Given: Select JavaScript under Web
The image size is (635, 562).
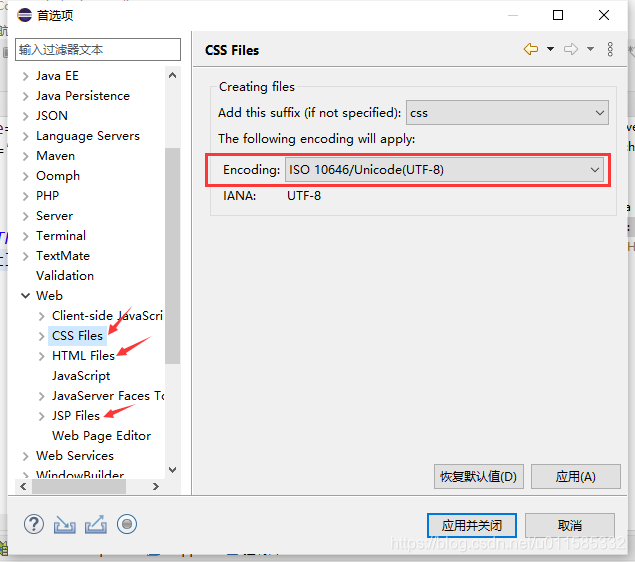Looking at the screenshot, I should pyautogui.click(x=81, y=376).
